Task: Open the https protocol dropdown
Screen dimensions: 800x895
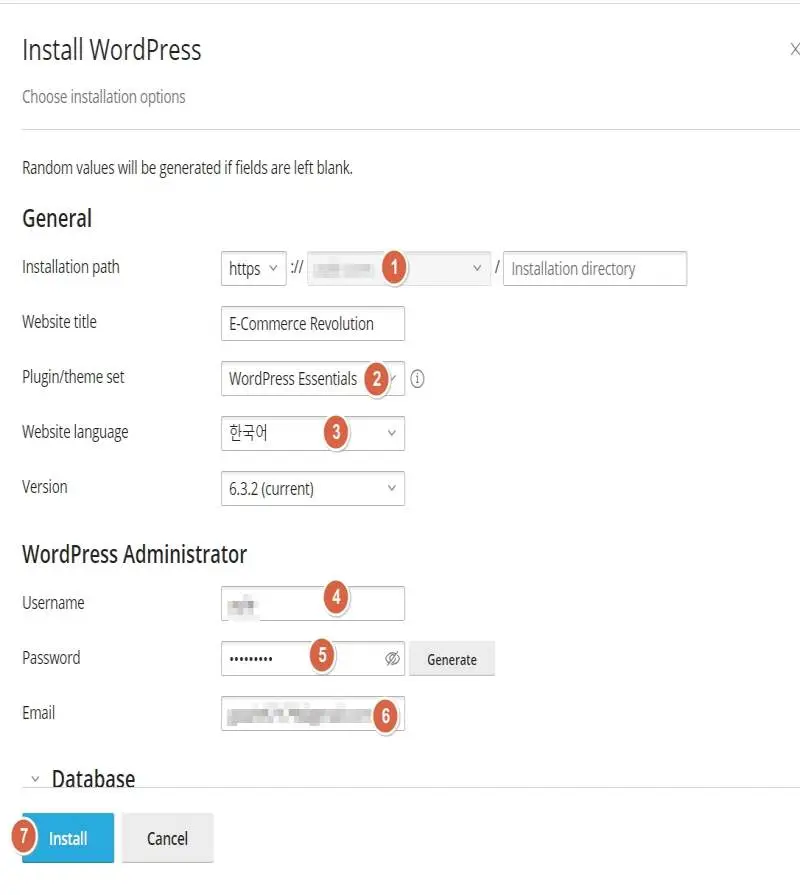Action: 253,268
